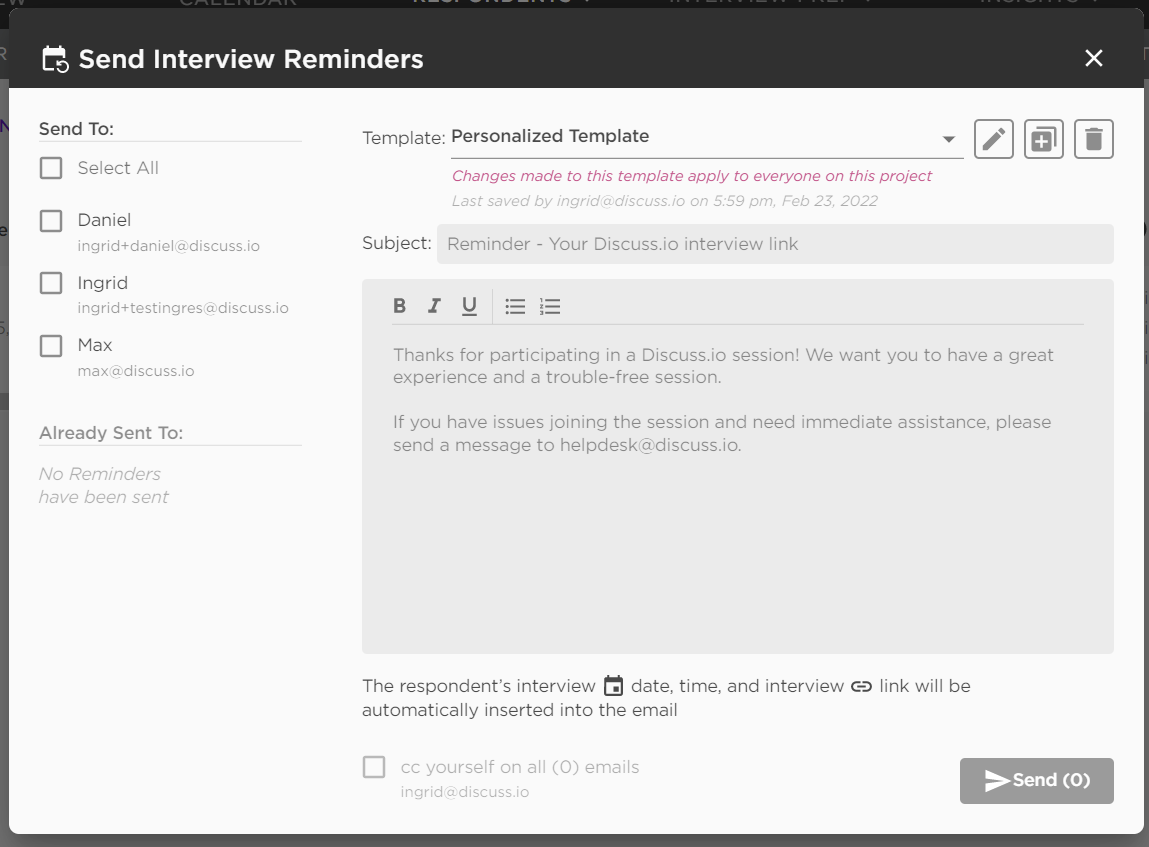Delete the template with the trash icon
The height and width of the screenshot is (847, 1149).
(1093, 139)
